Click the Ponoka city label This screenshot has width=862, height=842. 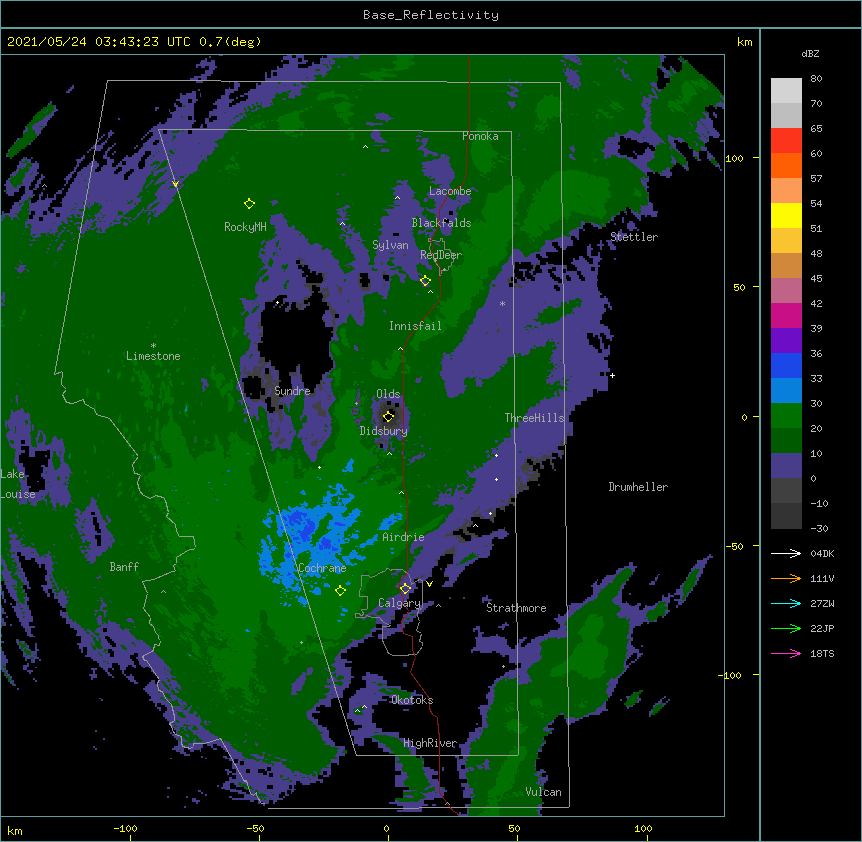(x=480, y=136)
